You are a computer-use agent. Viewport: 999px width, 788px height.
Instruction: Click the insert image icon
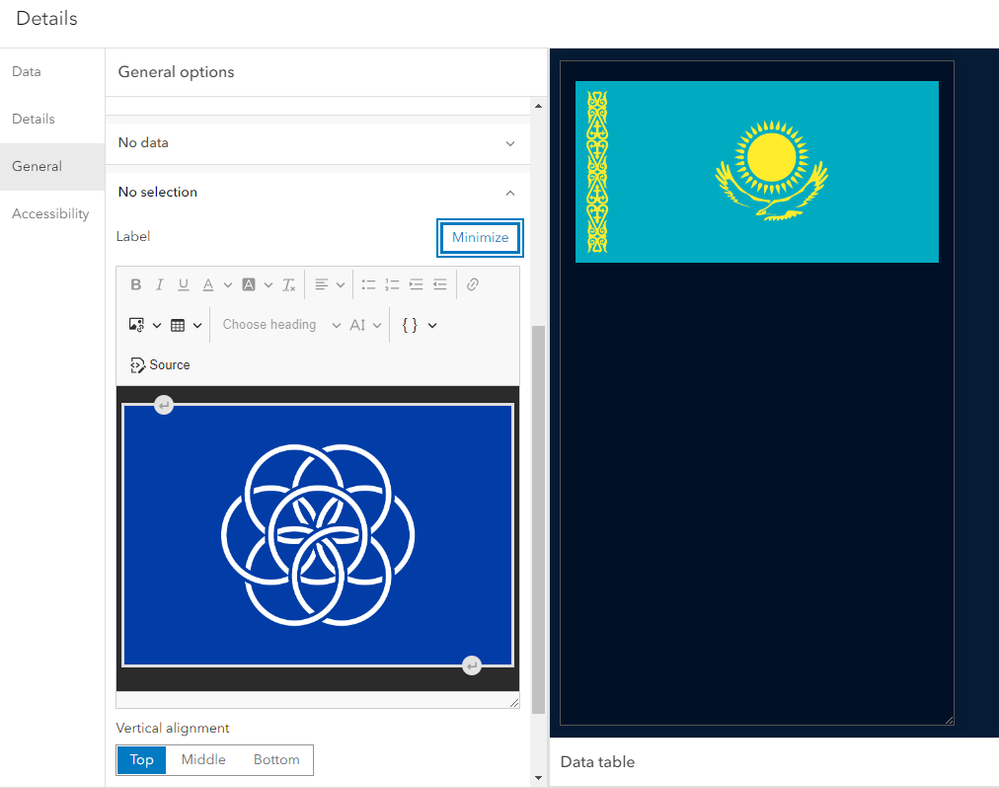(136, 325)
